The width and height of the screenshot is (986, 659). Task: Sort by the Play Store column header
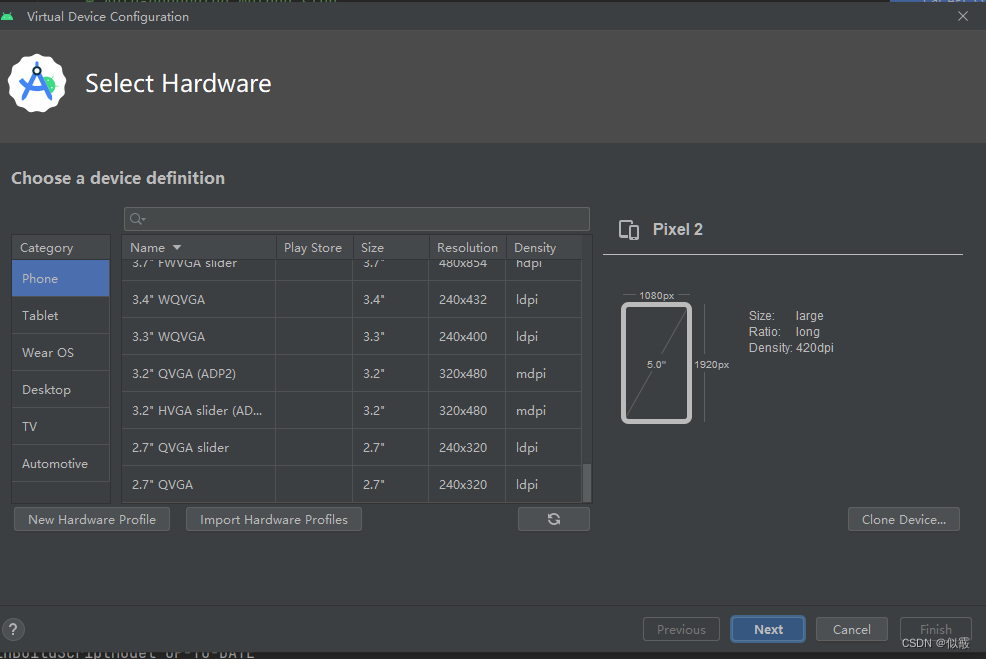point(313,248)
